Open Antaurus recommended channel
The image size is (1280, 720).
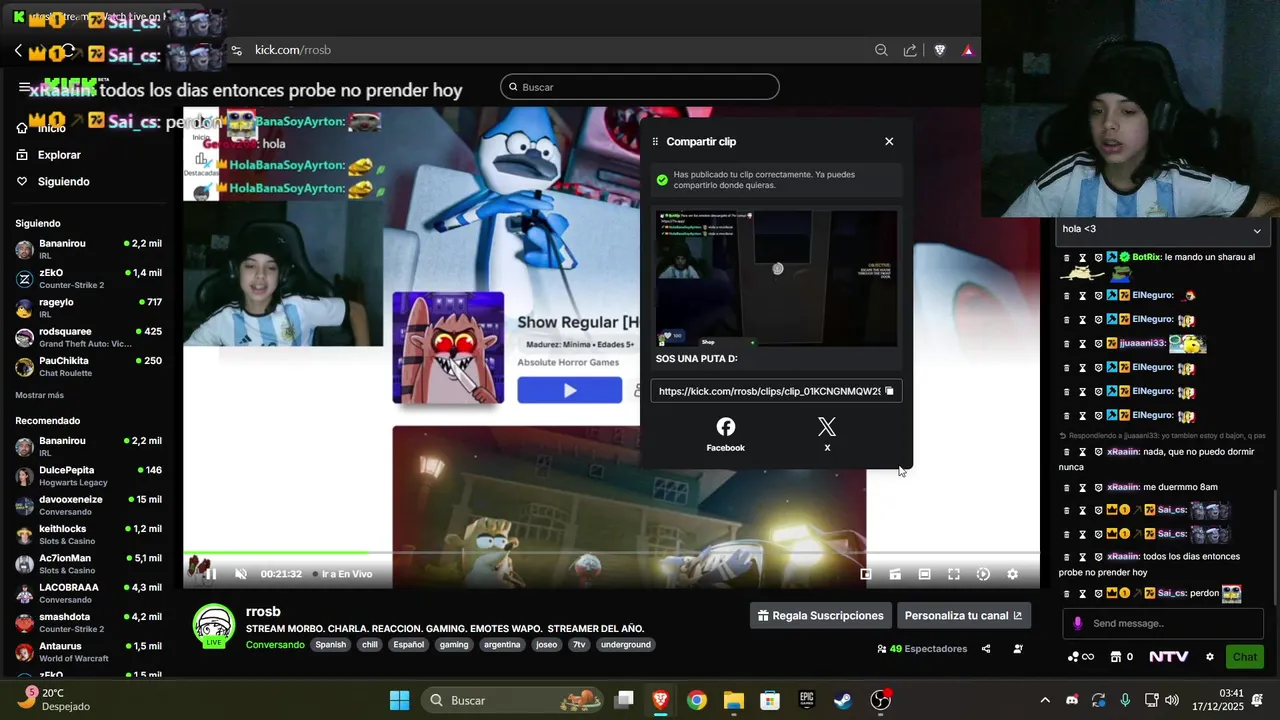pyautogui.click(x=89, y=652)
